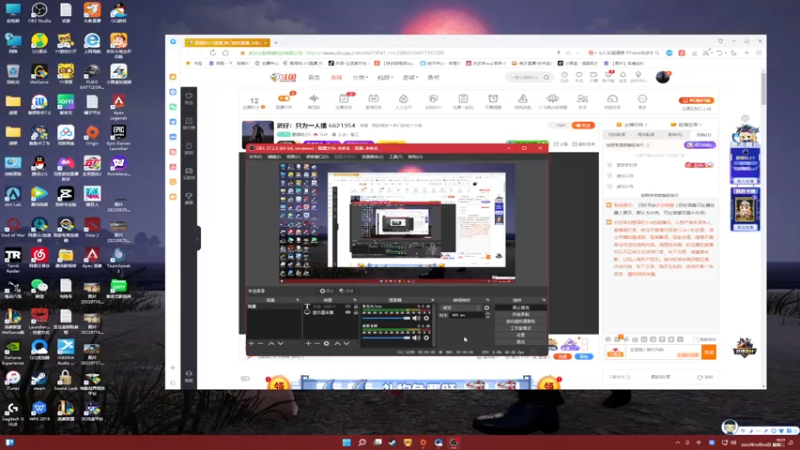Open Dota 2 desktop shortcut
Image resolution: width=800 pixels, height=450 pixels.
pos(92,227)
